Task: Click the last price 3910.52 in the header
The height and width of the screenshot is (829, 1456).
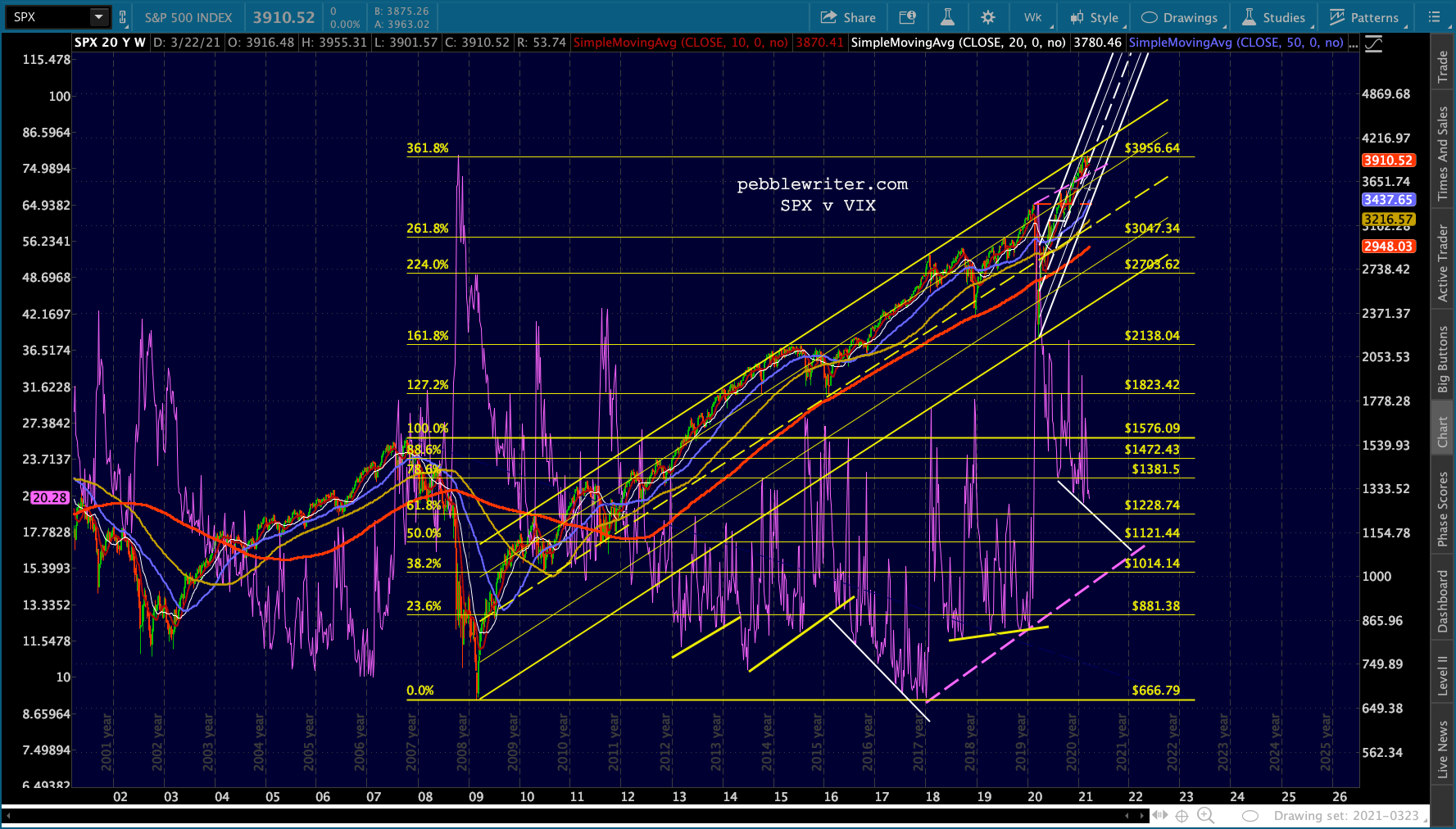Action: (x=283, y=17)
